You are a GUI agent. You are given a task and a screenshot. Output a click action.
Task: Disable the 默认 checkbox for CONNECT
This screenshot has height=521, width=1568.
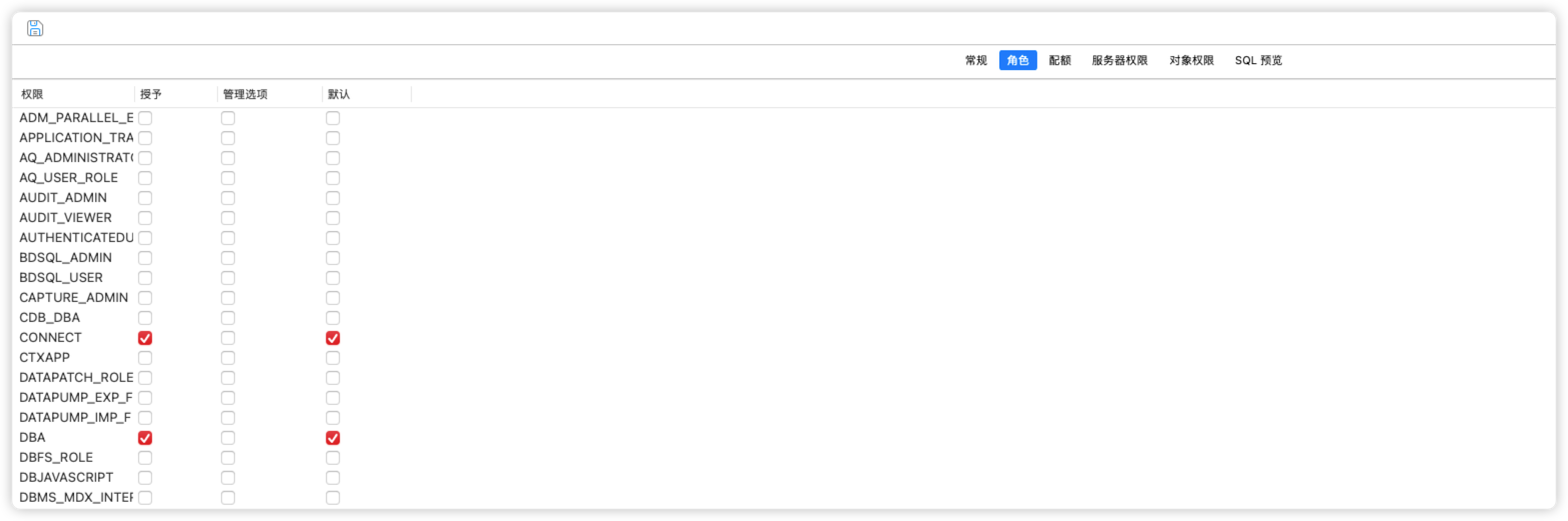pos(333,338)
